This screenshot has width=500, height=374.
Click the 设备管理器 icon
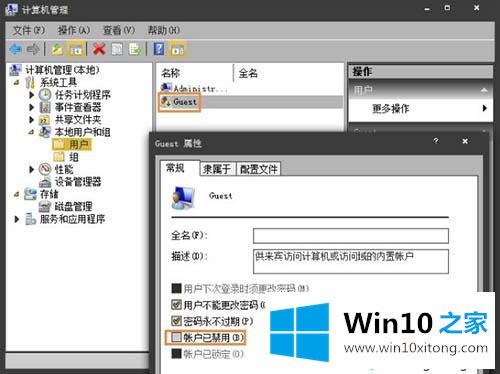pos(45,182)
